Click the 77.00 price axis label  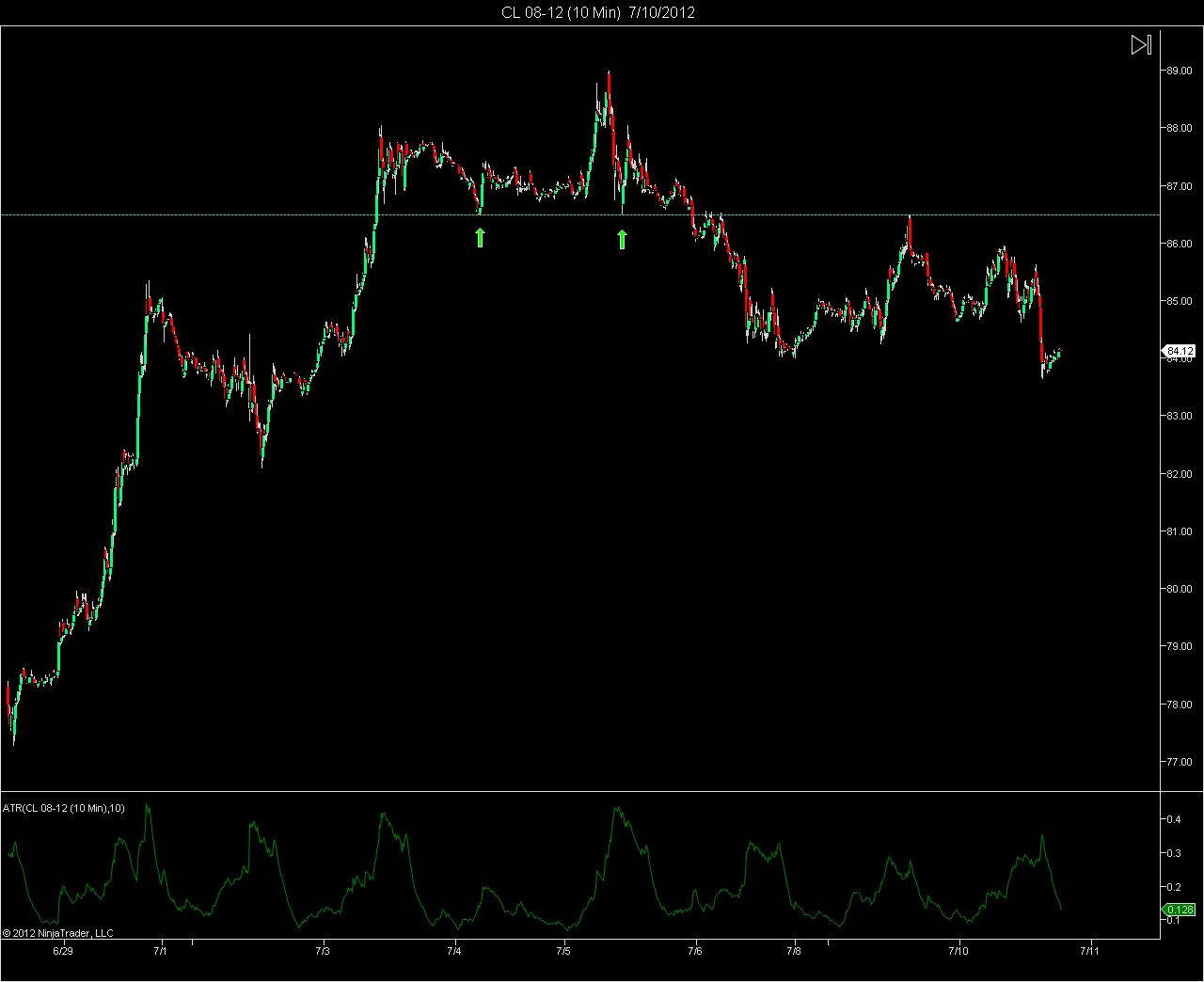1180,762
